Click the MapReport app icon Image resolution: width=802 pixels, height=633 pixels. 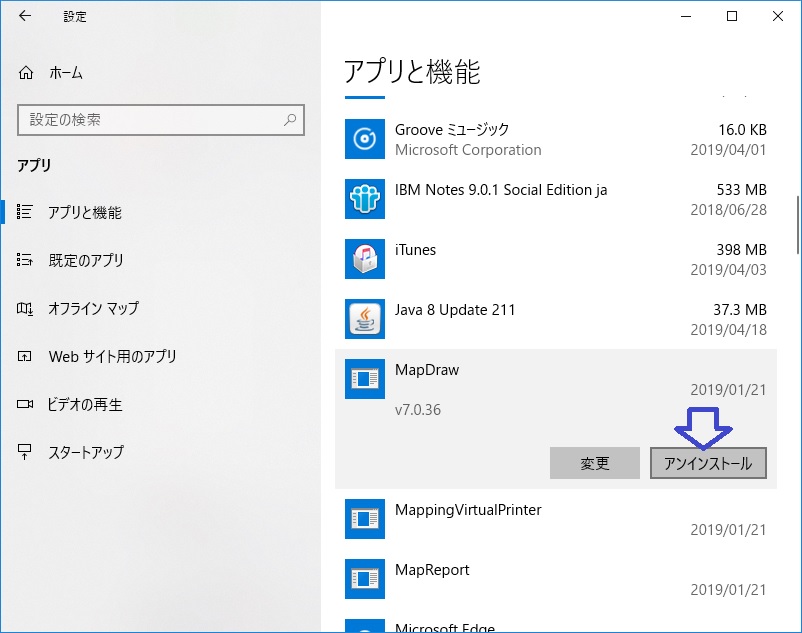tap(365, 579)
